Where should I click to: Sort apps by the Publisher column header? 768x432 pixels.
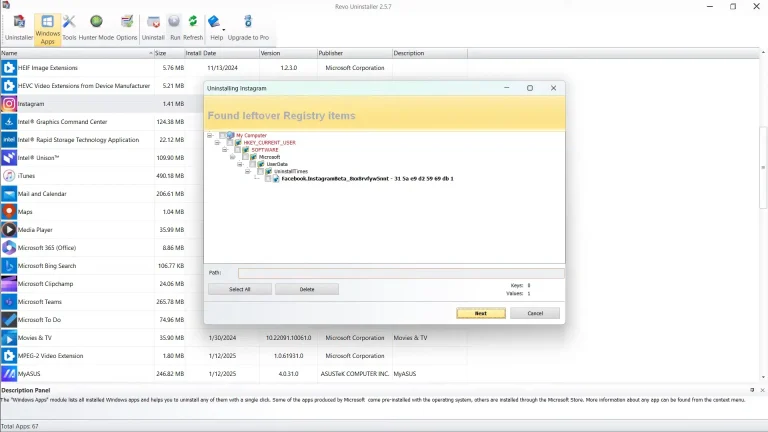tap(355, 53)
